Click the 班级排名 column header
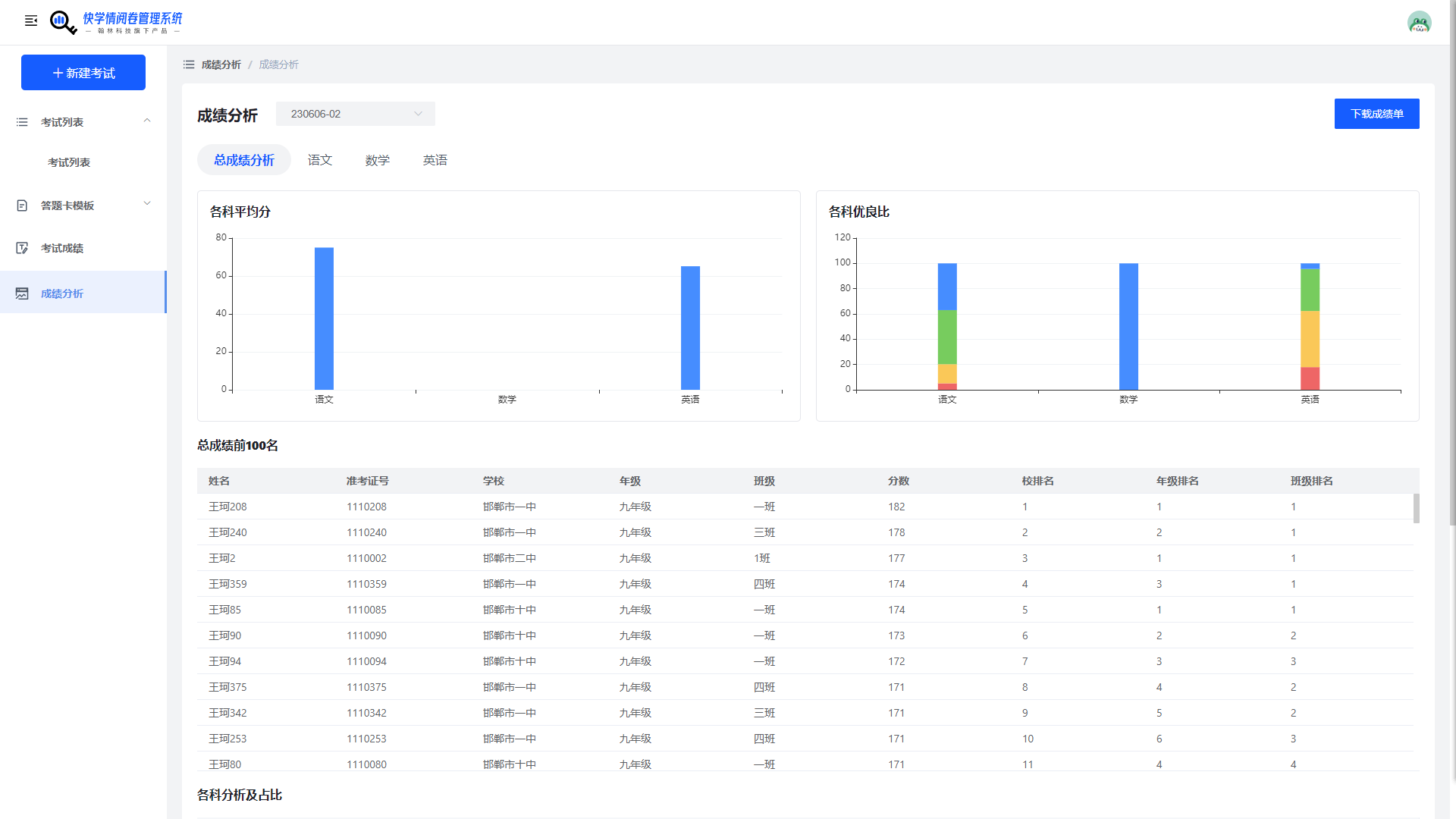The height and width of the screenshot is (819, 1456). (x=1312, y=481)
